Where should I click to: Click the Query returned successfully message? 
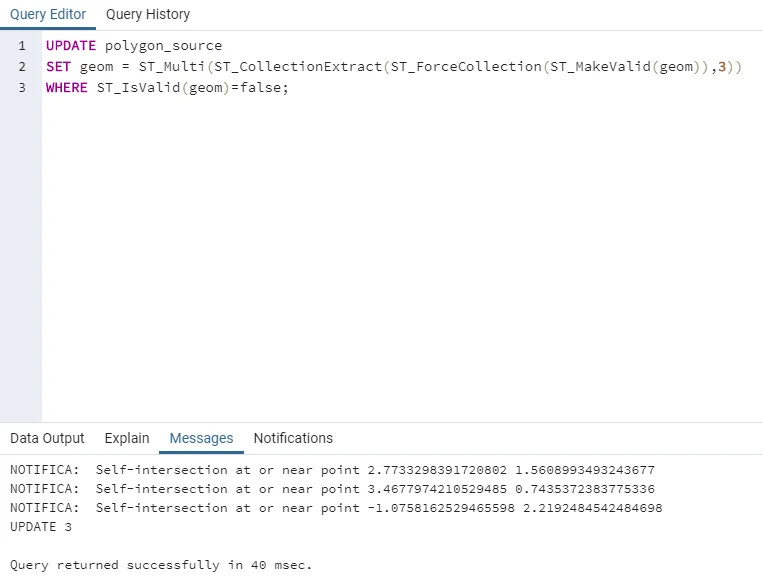click(161, 565)
